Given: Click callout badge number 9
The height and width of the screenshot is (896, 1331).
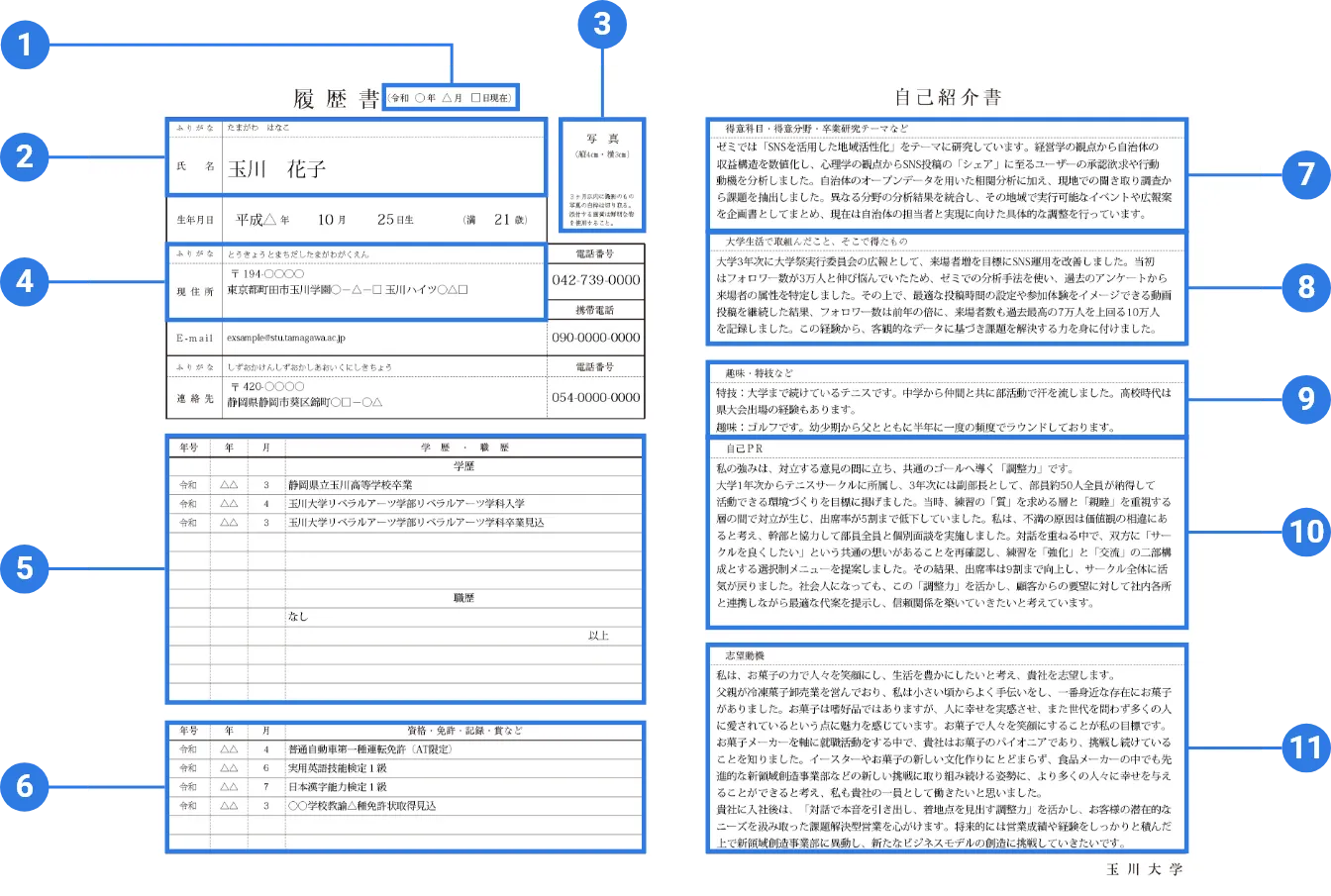Looking at the screenshot, I should [x=1307, y=400].
